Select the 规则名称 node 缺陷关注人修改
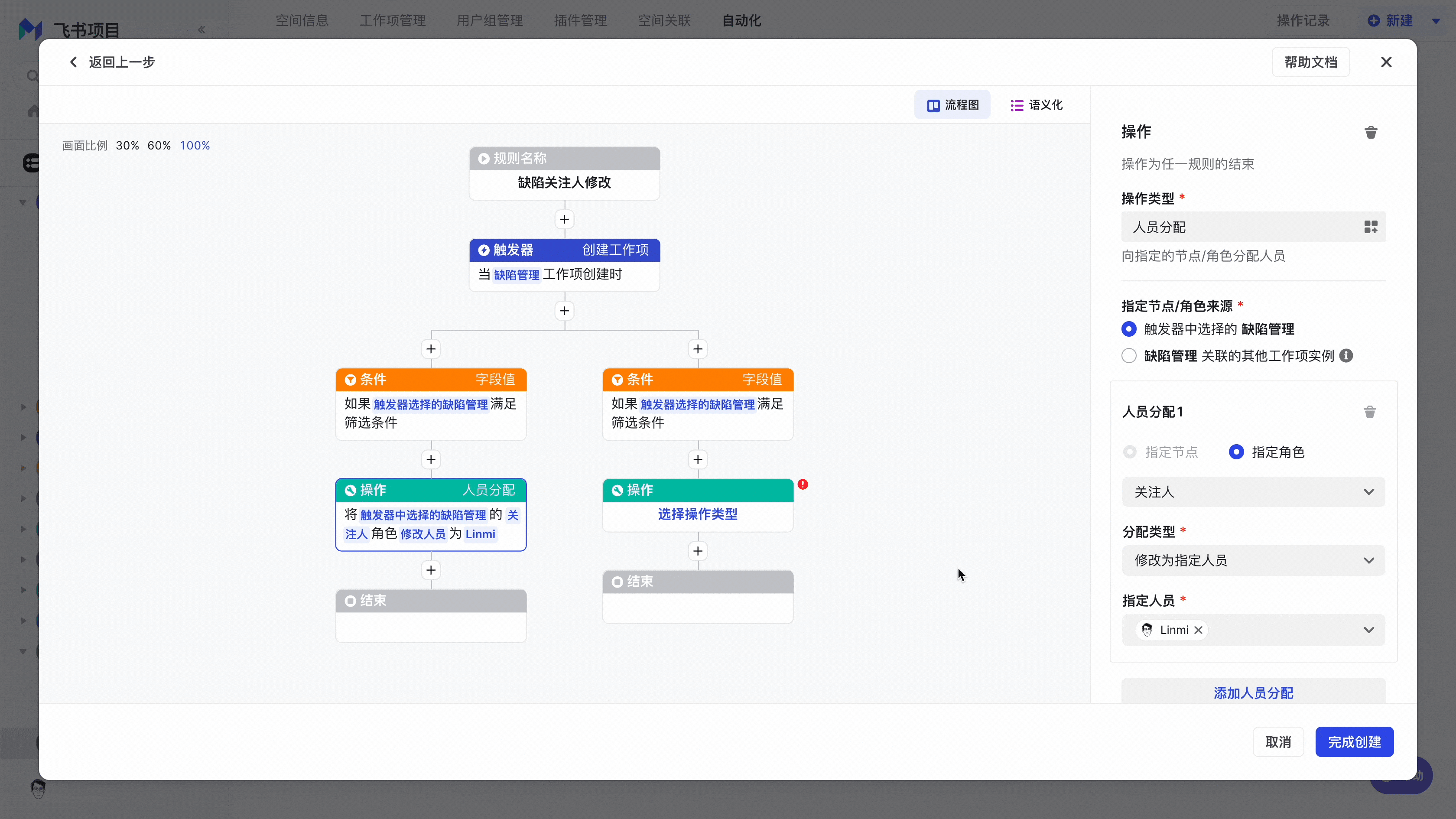 (x=564, y=173)
